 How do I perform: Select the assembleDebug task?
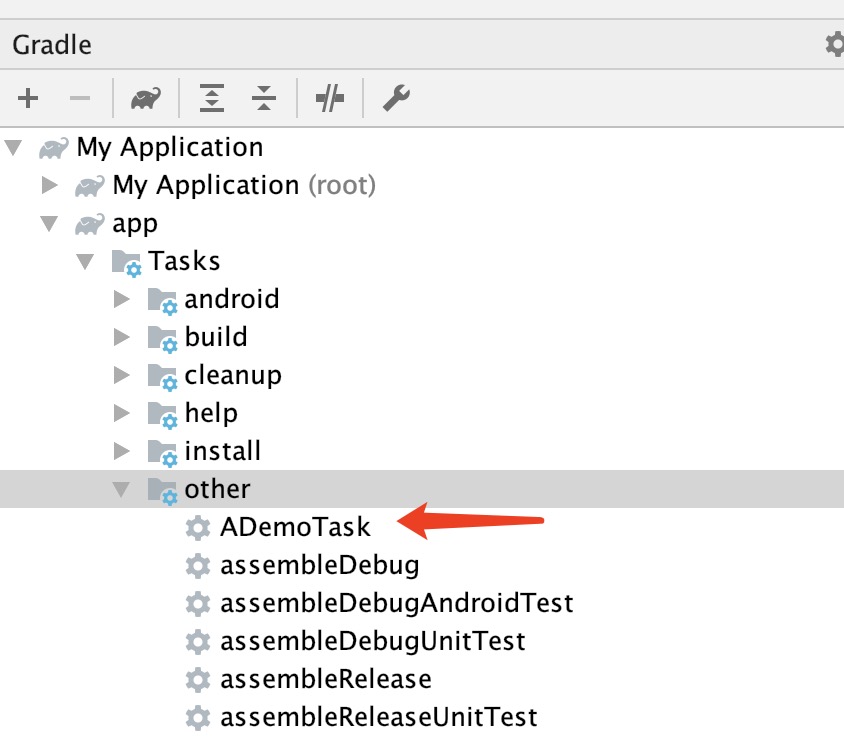coord(319,565)
